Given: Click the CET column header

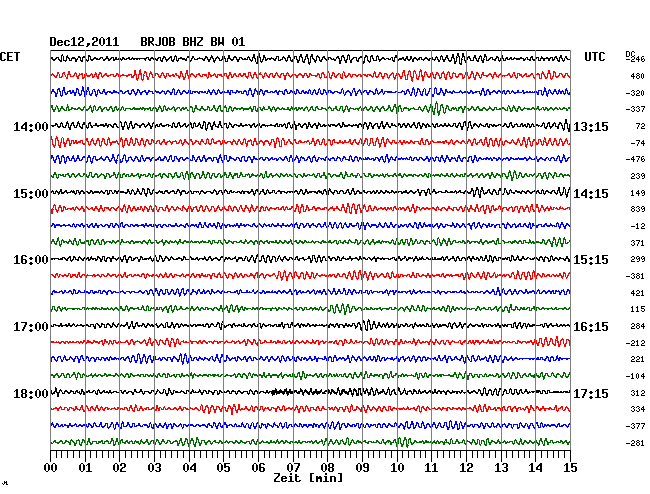Looking at the screenshot, I should click(10, 57).
